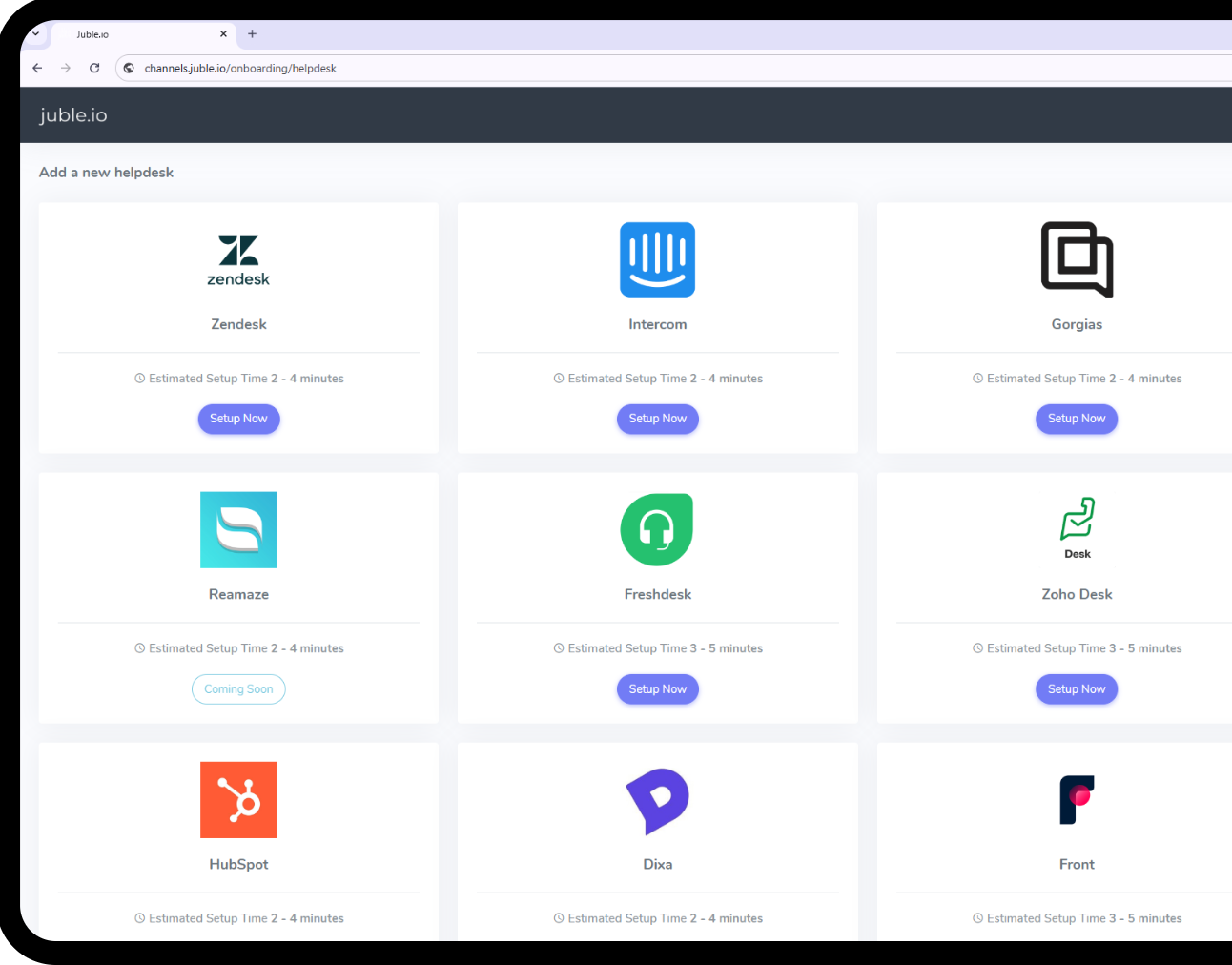Viewport: 1232px width, 965px height.
Task: Click the Dixa card title text
Action: pyautogui.click(x=658, y=864)
